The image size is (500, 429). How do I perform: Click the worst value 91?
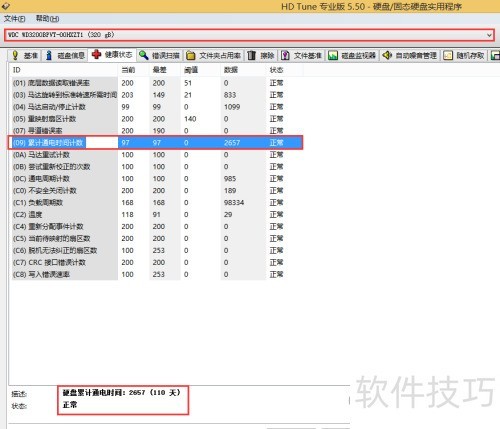pyautogui.click(x=157, y=215)
